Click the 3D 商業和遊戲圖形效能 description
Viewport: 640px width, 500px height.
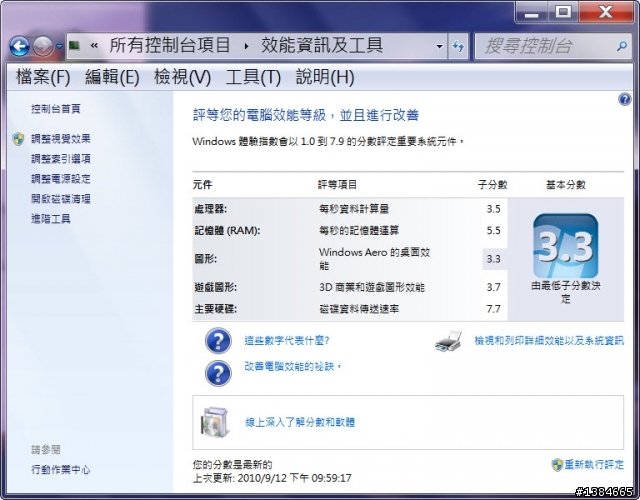pos(372,287)
